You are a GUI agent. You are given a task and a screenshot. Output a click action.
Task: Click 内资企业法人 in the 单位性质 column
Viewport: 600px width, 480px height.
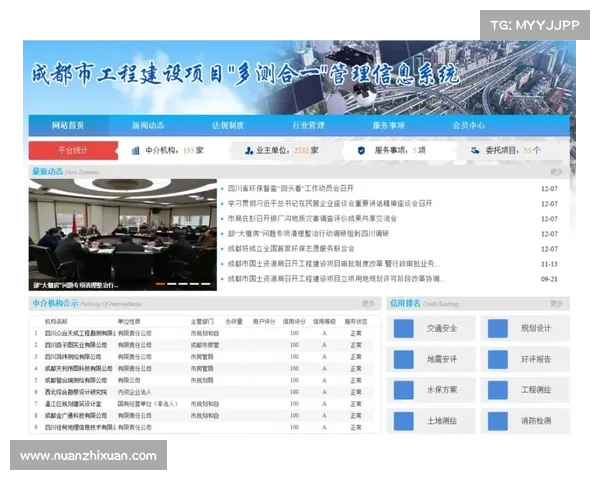coord(134,392)
